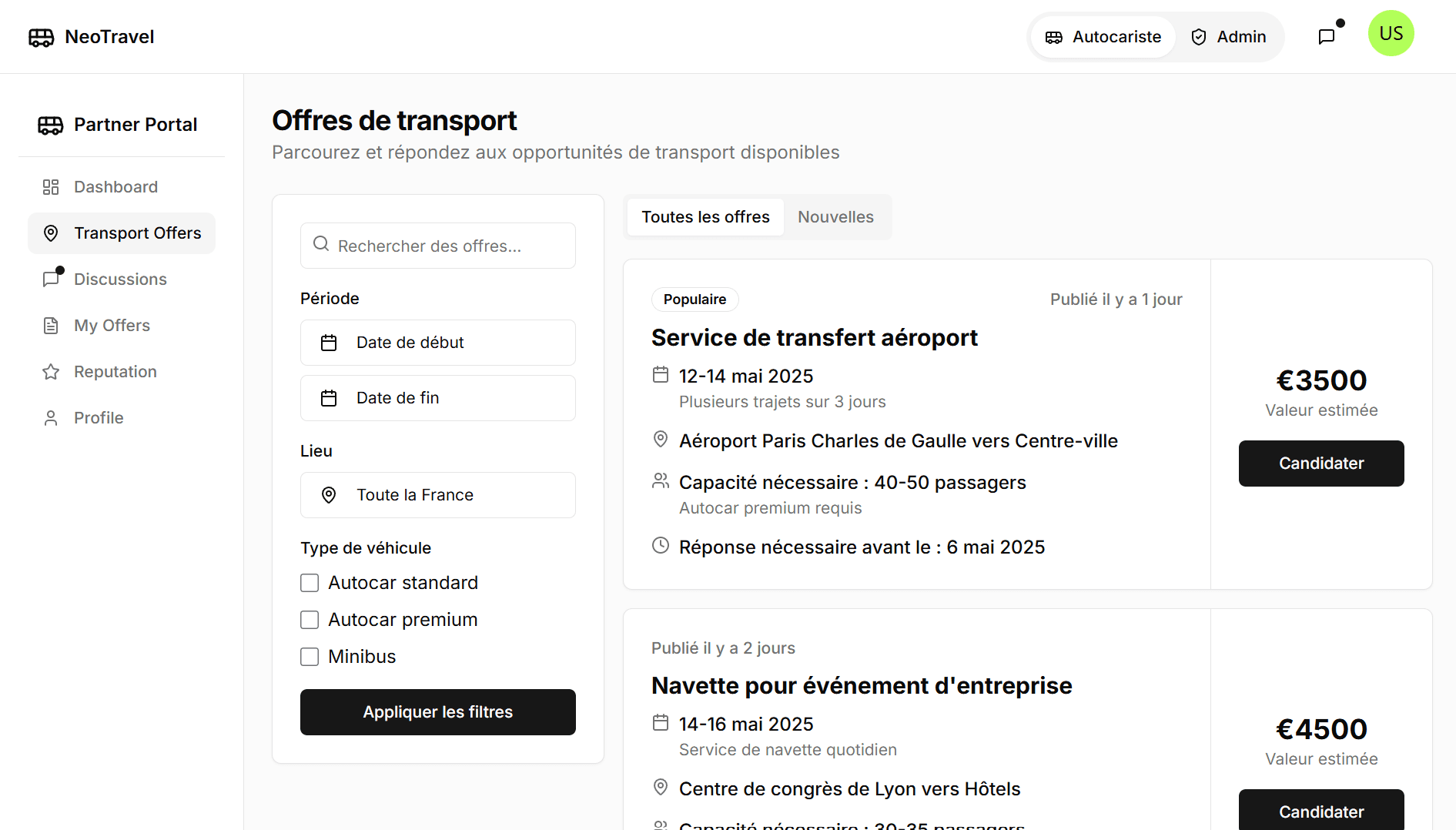Screen dimensions: 1456x830
Task: Click calendar icon in Date de début
Action: 329,343
